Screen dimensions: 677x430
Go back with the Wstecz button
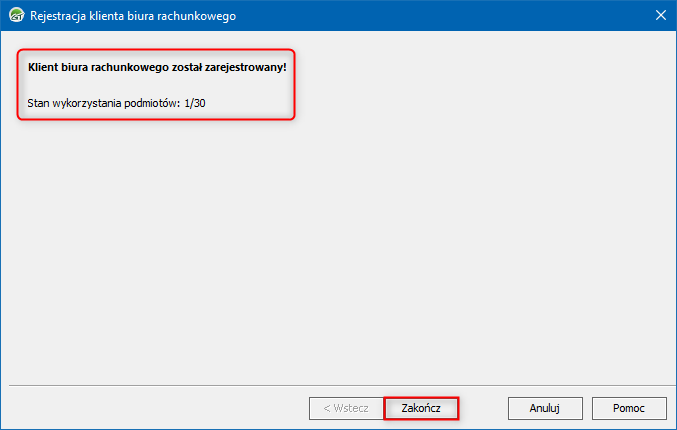346,408
